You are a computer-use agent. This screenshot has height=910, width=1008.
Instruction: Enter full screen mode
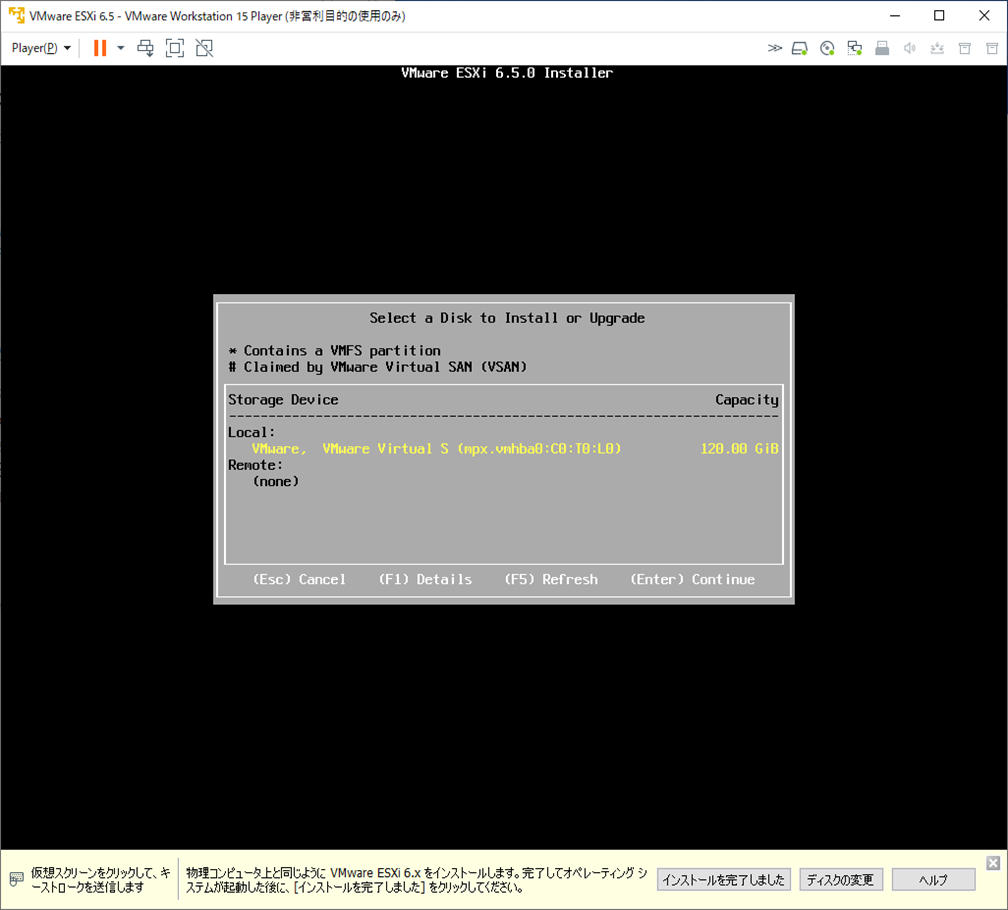175,48
